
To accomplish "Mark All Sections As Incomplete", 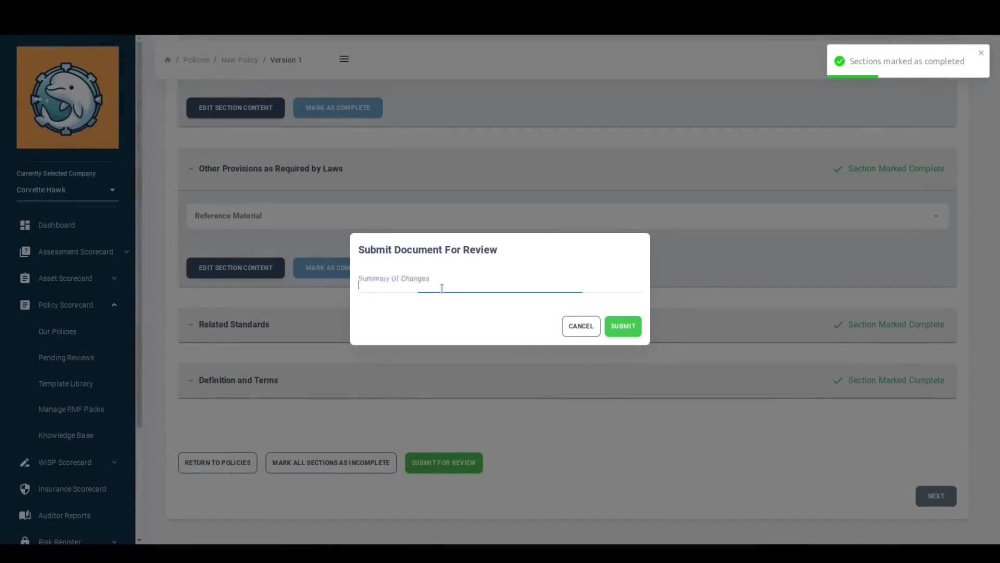I will (x=330, y=463).
